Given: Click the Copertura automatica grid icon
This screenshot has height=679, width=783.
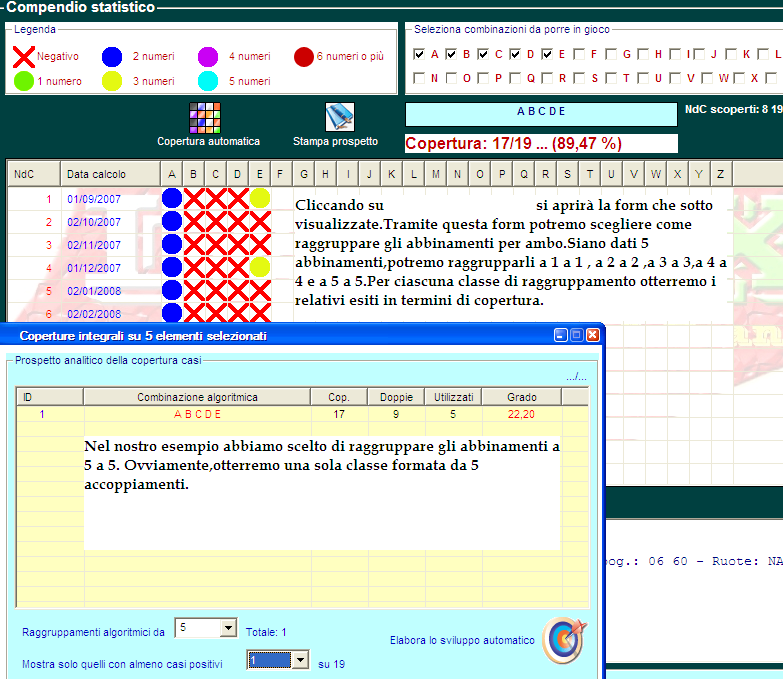Looking at the screenshot, I should (x=205, y=118).
